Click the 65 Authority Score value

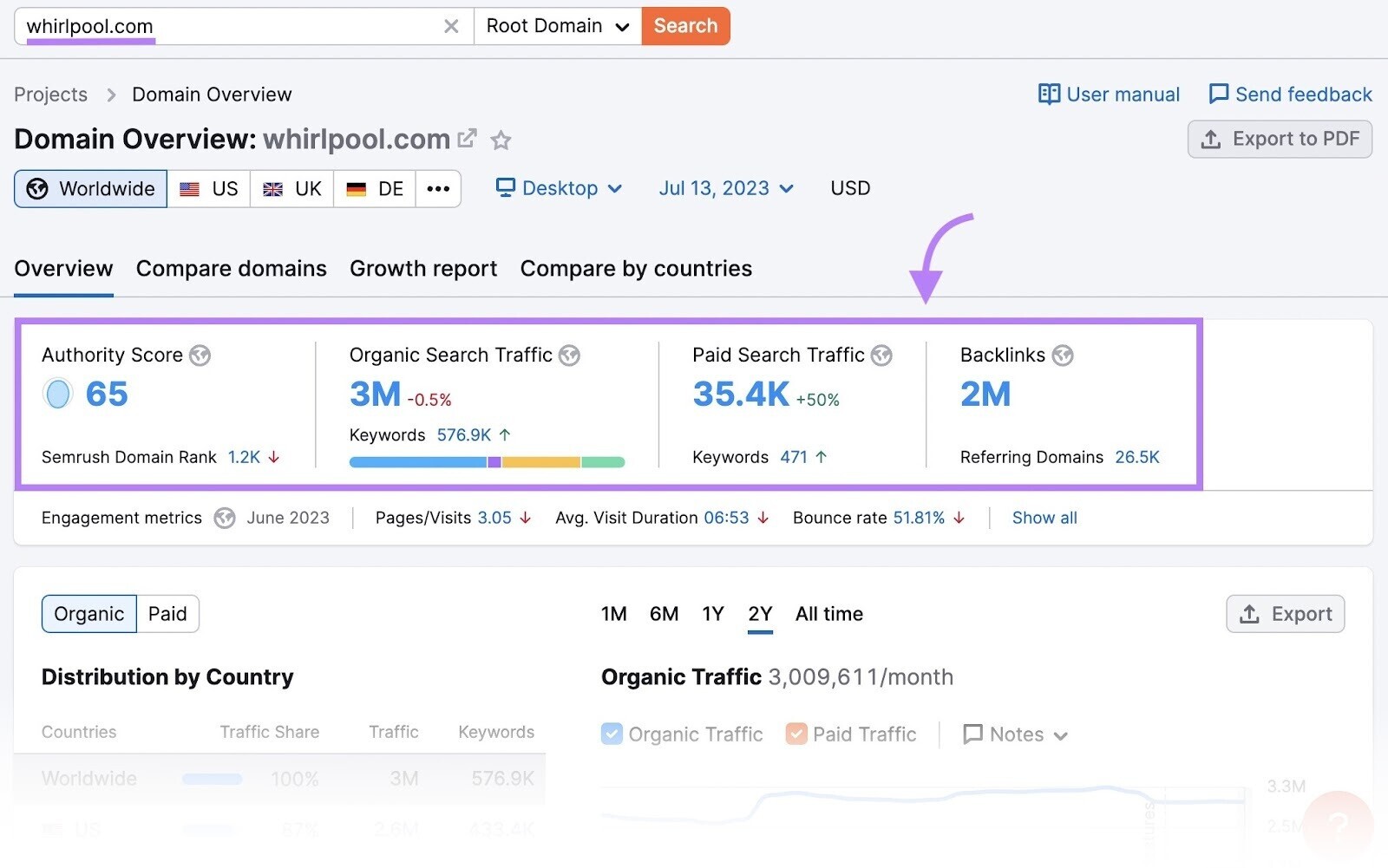click(107, 395)
